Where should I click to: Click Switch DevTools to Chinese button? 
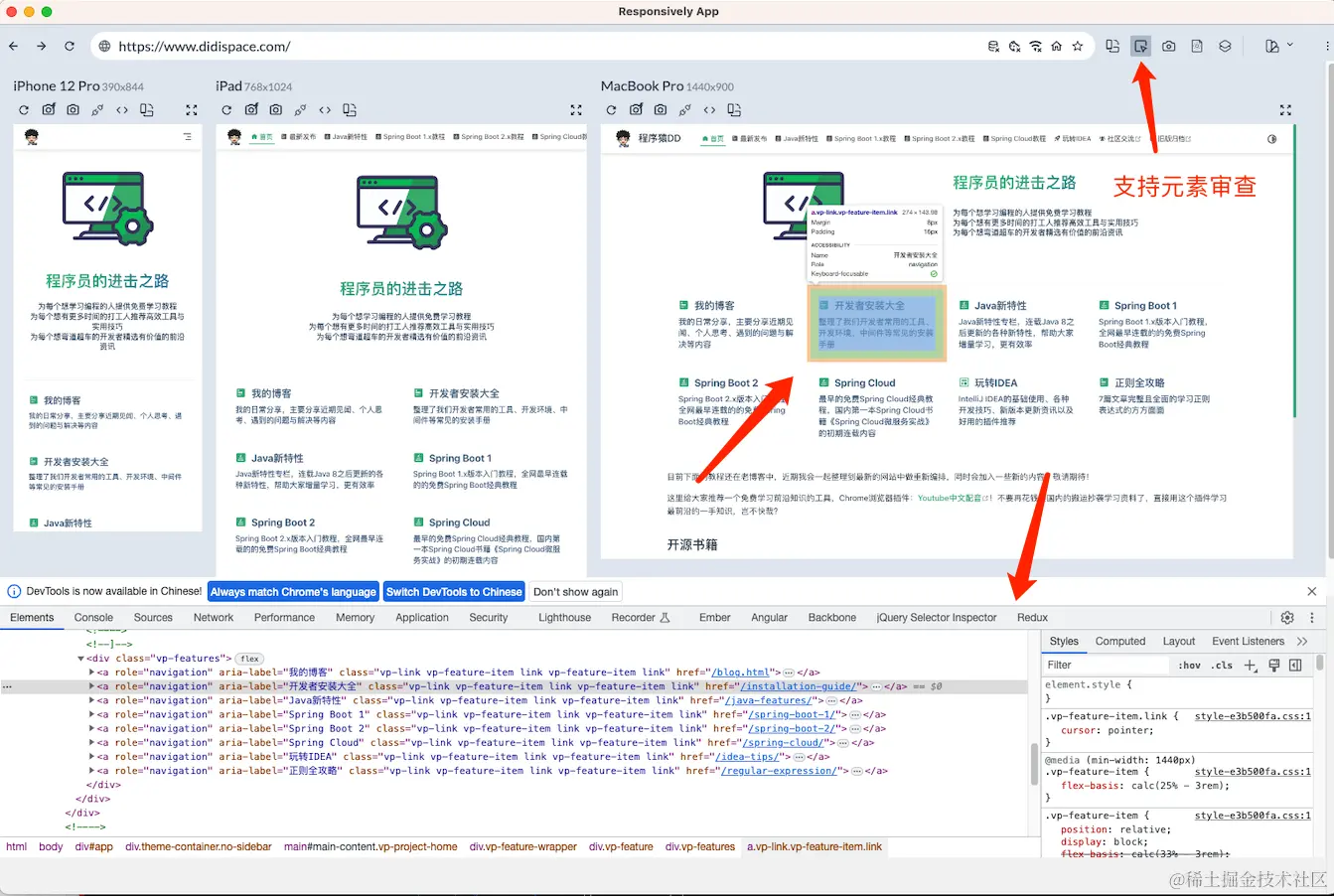[x=454, y=592]
